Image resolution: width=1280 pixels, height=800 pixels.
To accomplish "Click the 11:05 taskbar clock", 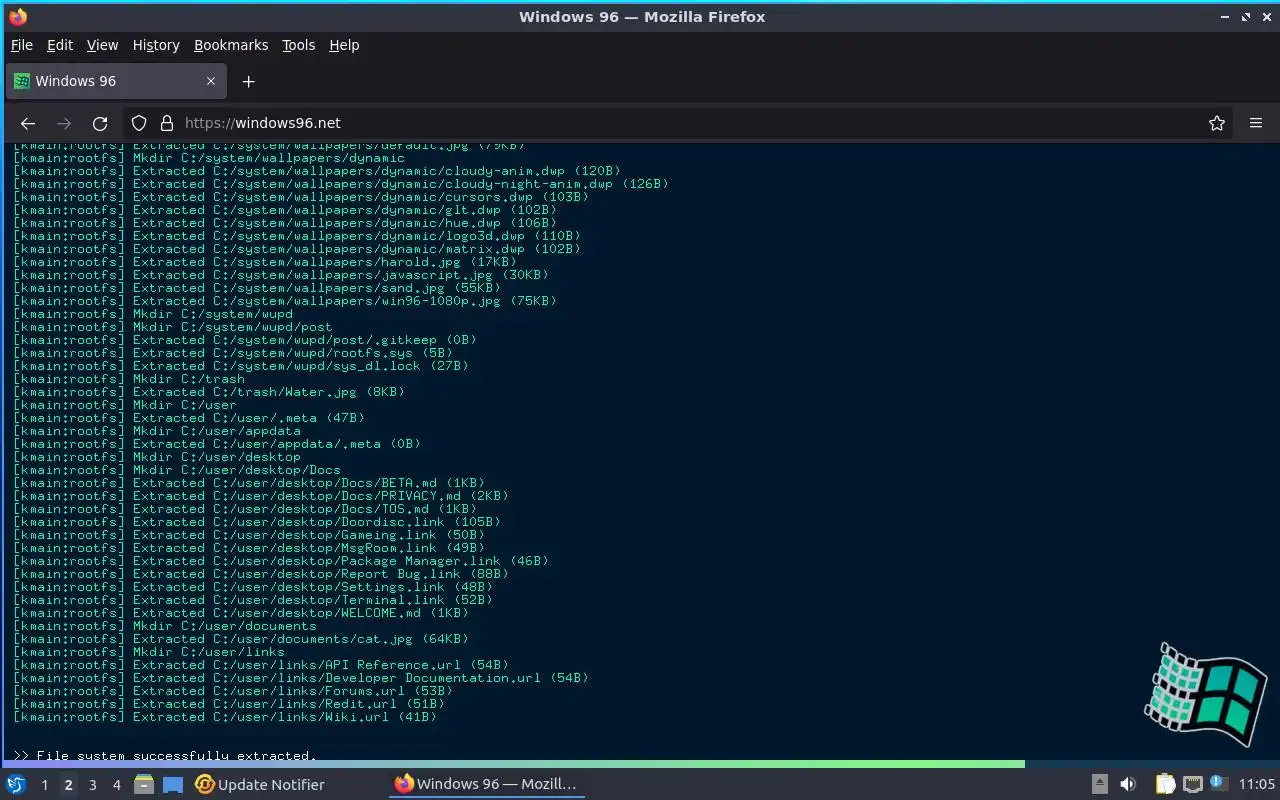I will click(1257, 785).
